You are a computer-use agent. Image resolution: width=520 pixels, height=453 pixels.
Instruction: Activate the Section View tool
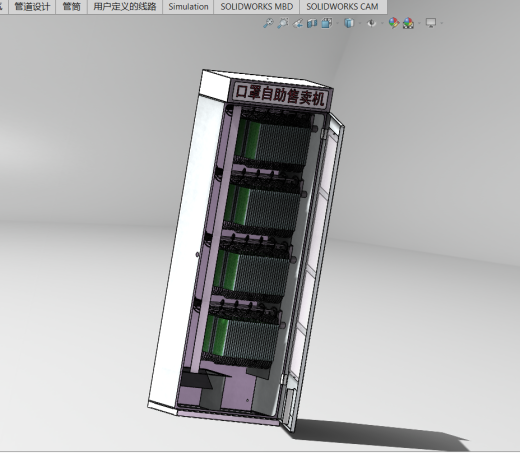click(312, 23)
